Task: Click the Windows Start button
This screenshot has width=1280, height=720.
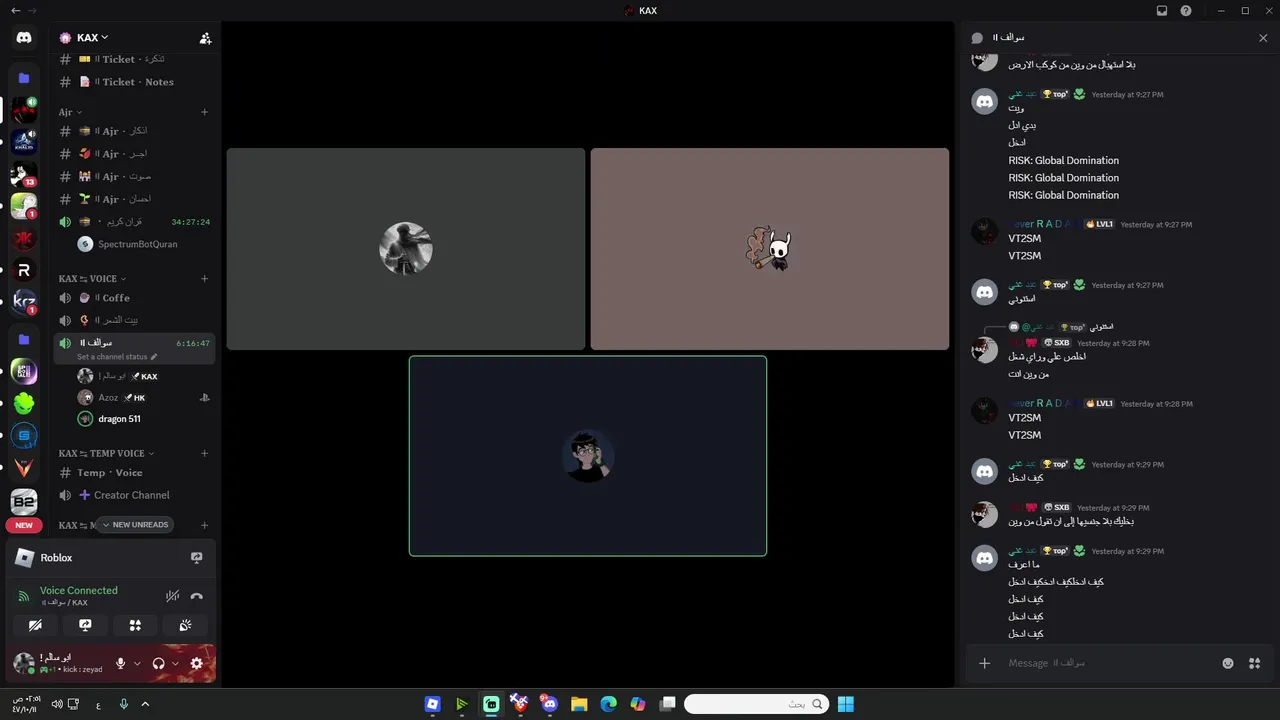Action: point(845,704)
